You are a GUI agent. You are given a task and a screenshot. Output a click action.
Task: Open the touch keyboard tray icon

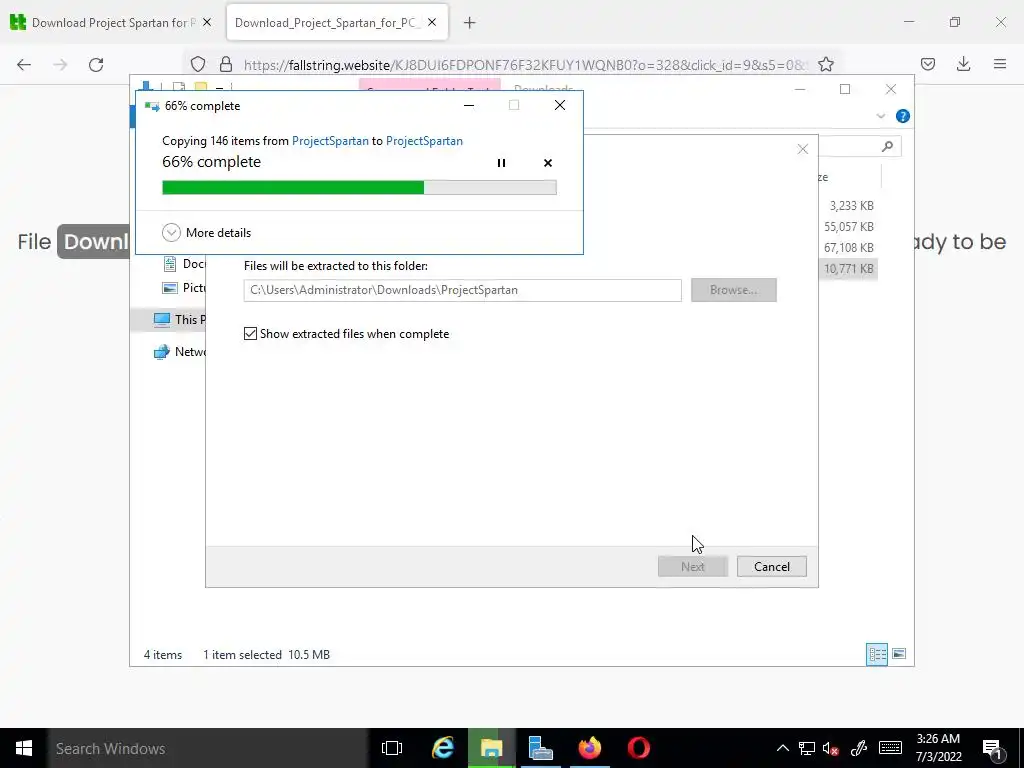[889, 748]
